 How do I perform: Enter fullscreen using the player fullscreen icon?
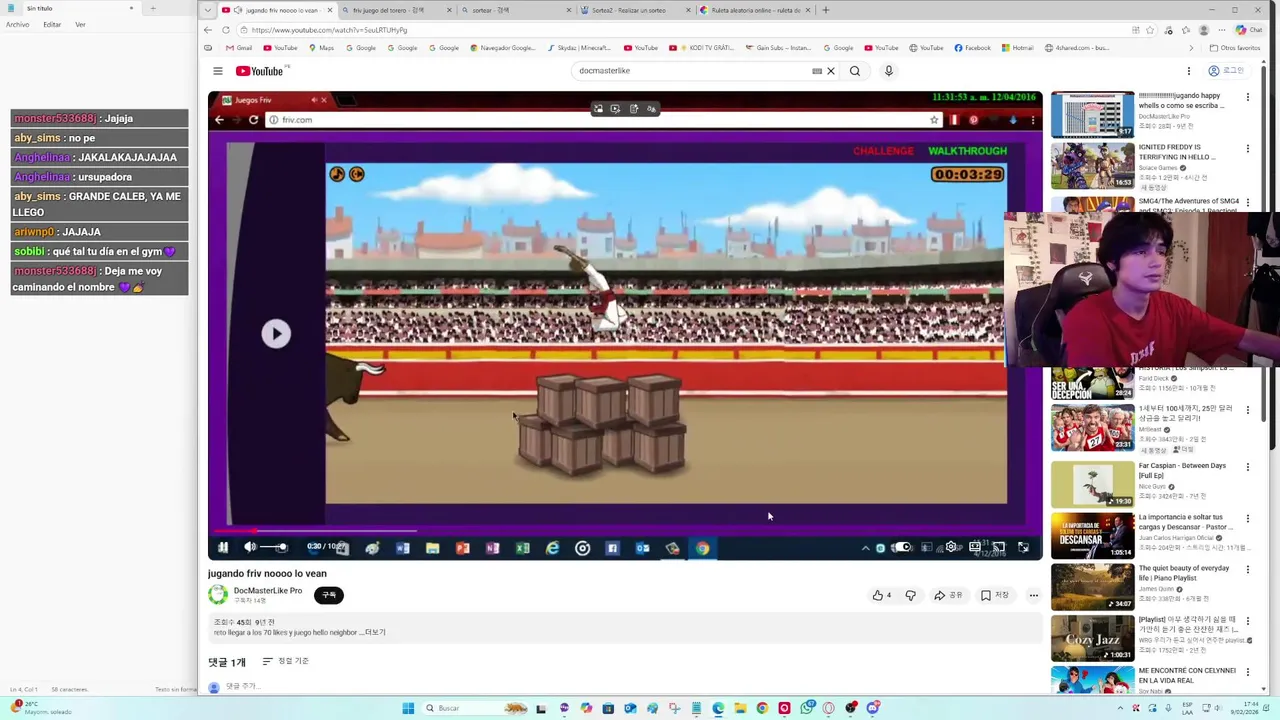point(1023,547)
